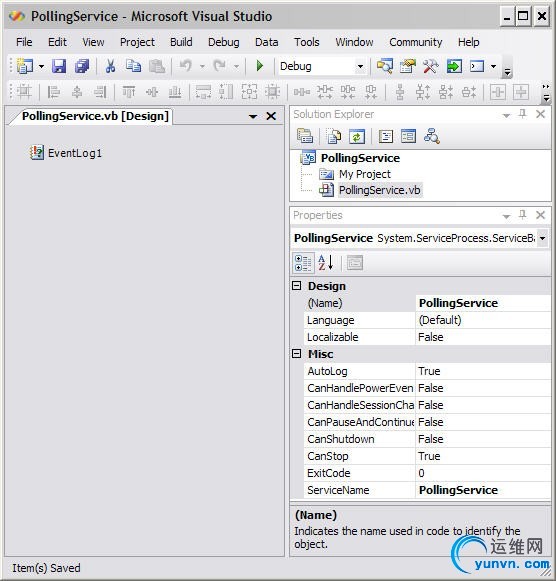Click the AutoLog property value True
The width and height of the screenshot is (556, 581).
pyautogui.click(x=483, y=371)
